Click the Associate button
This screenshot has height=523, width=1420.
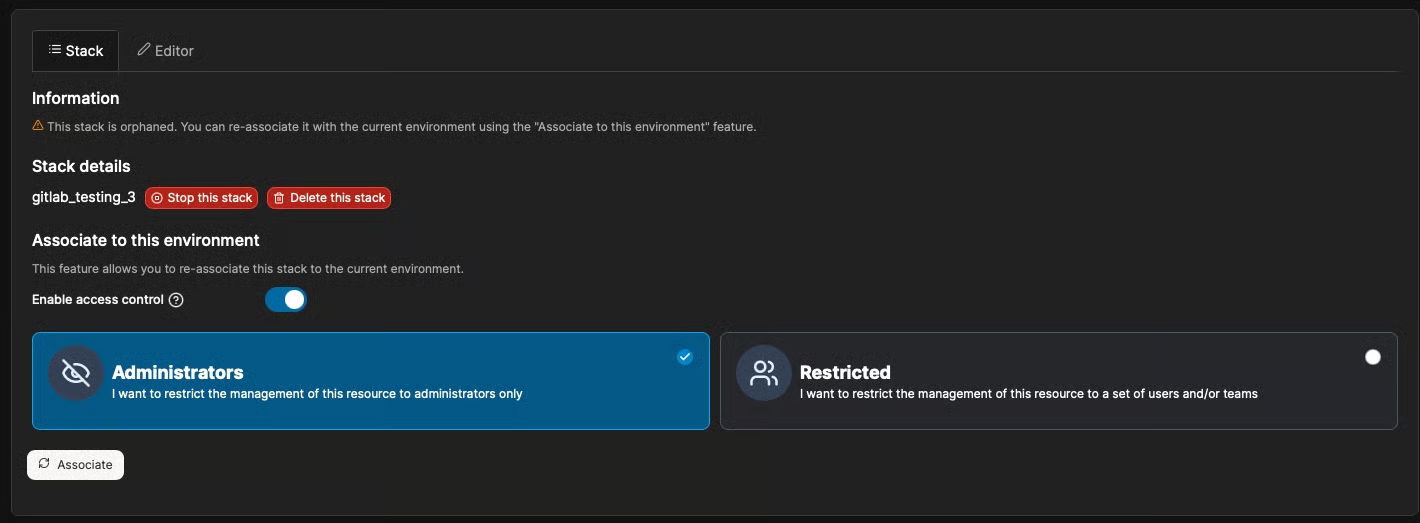[x=76, y=465]
